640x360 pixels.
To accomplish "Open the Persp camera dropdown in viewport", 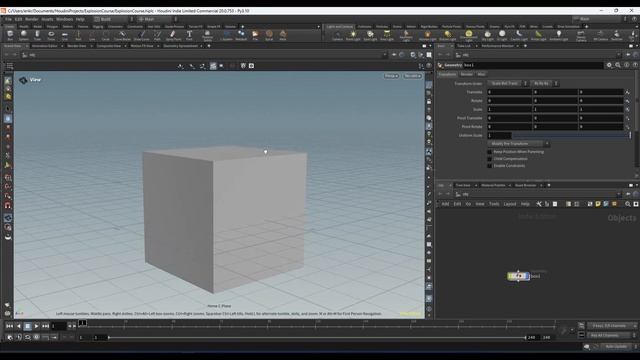I will pyautogui.click(x=391, y=76).
